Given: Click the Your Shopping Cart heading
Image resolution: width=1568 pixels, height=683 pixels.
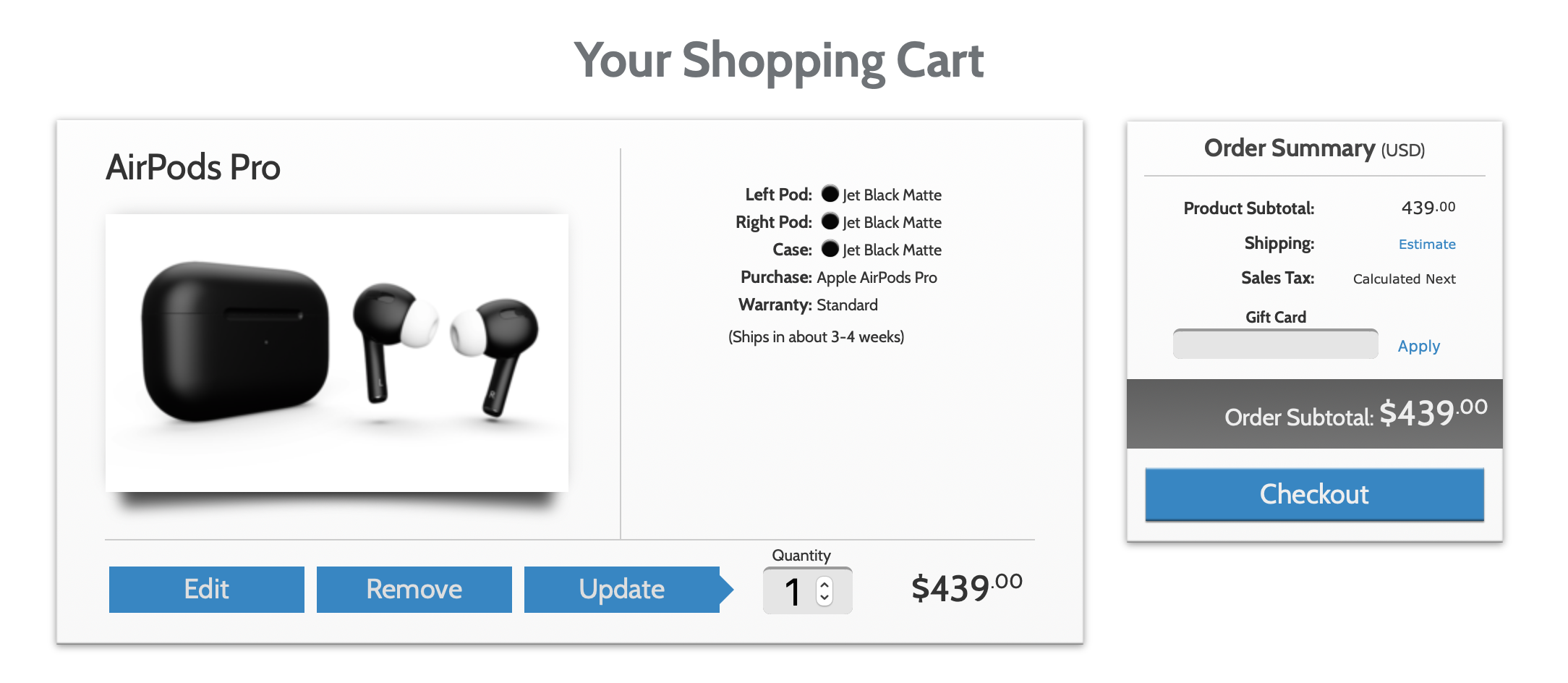Looking at the screenshot, I should point(778,60).
